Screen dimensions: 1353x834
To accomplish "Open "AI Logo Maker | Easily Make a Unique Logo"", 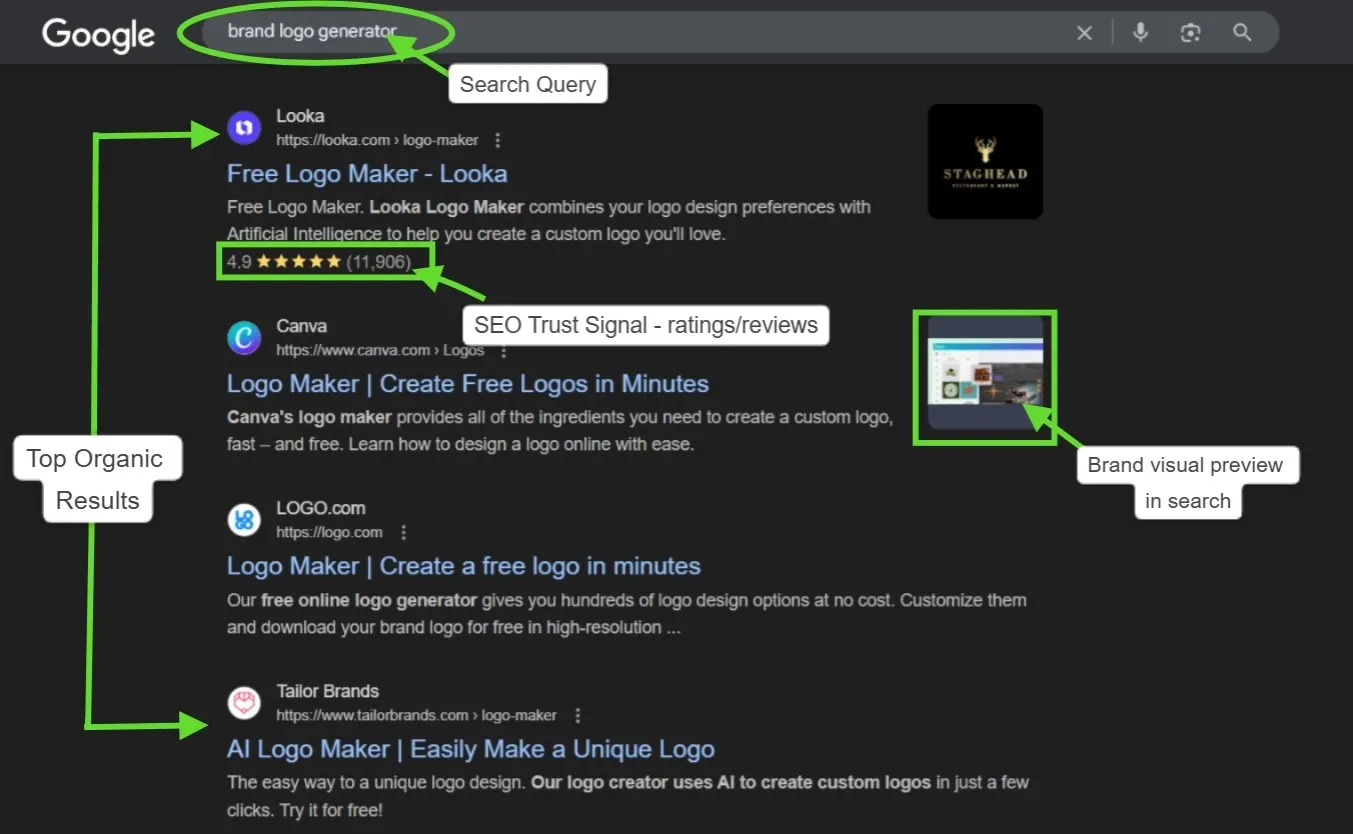I will [x=470, y=749].
